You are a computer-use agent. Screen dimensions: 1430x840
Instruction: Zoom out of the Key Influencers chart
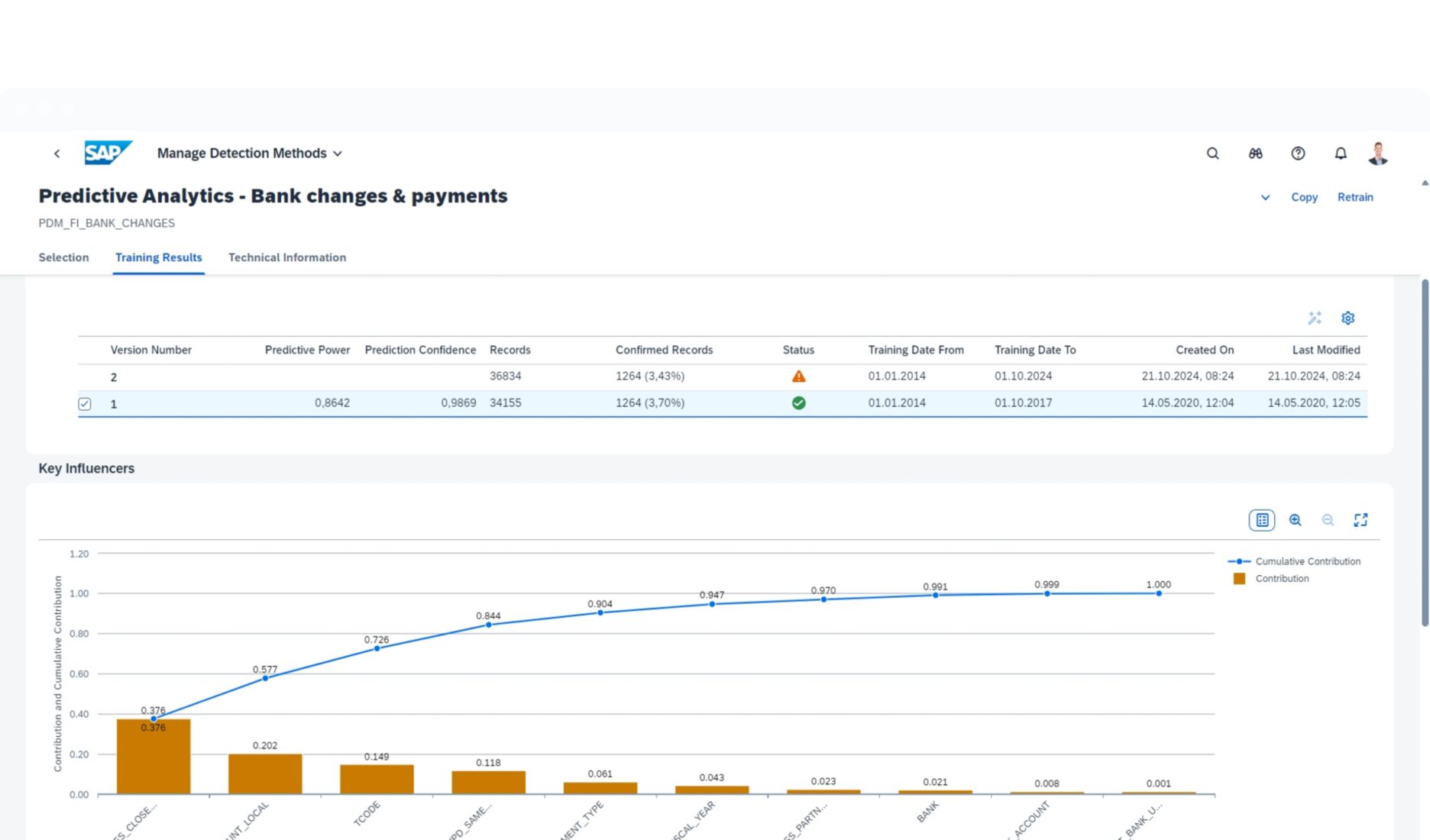[1328, 520]
